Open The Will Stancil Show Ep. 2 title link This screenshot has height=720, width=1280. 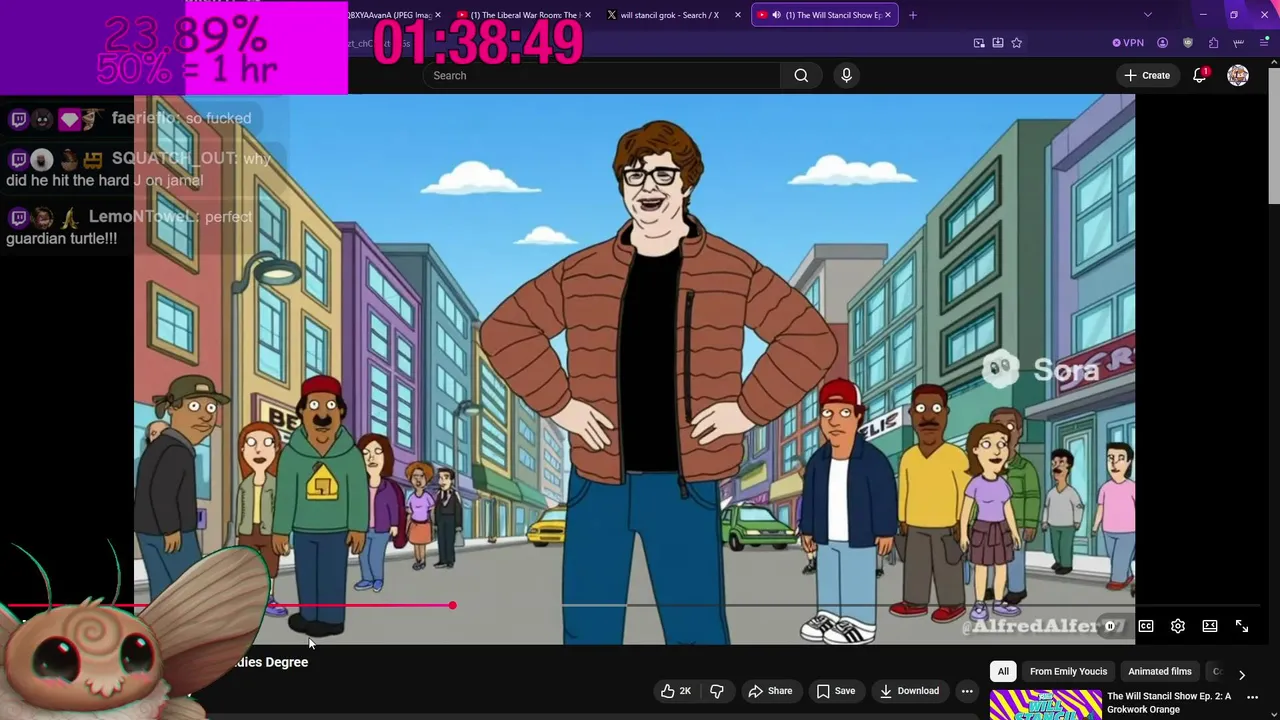point(1169,703)
